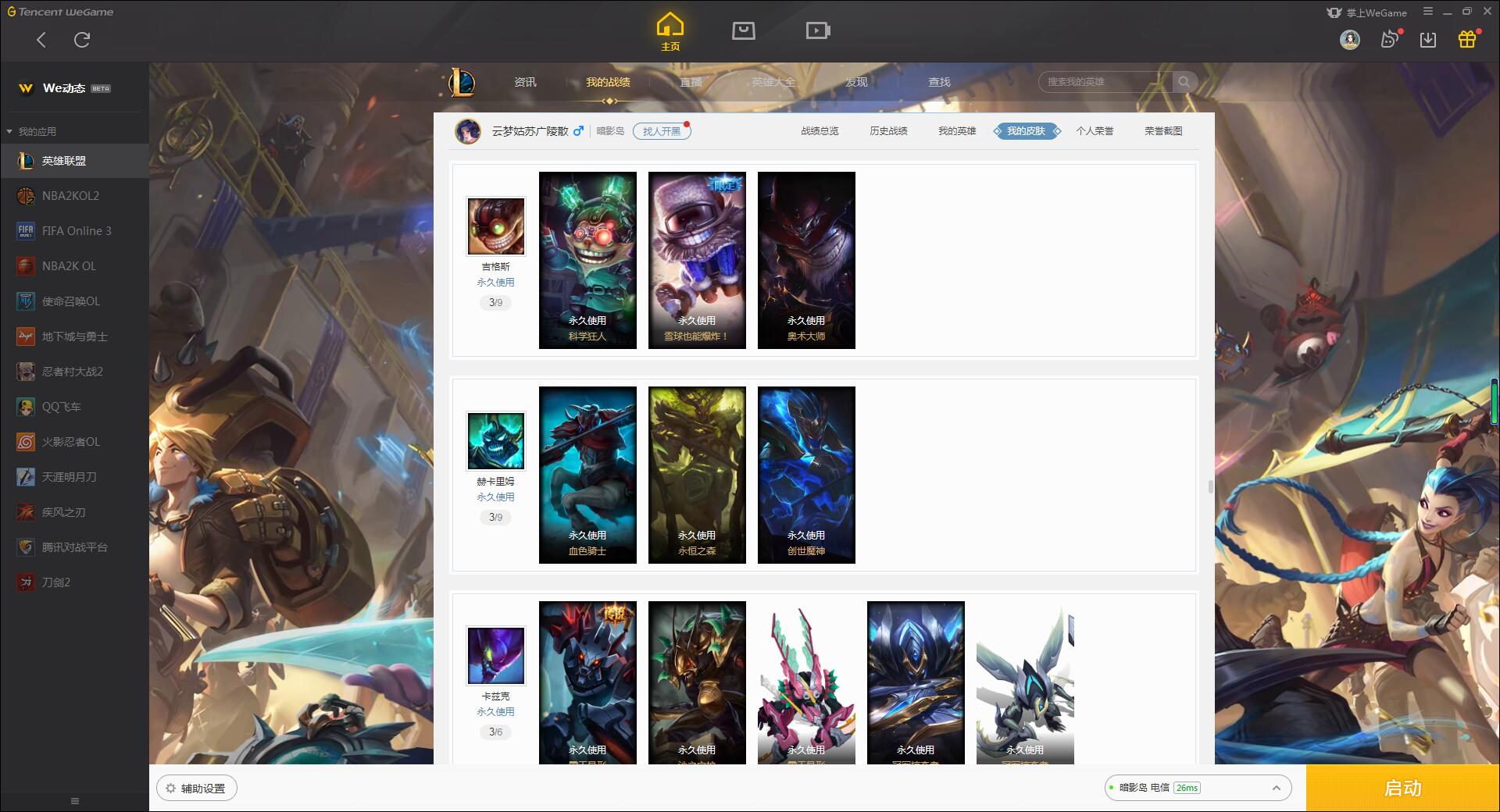The height and width of the screenshot is (812, 1500).
Task: Select NBA2KOL2 in the app list
Action: tap(74, 196)
